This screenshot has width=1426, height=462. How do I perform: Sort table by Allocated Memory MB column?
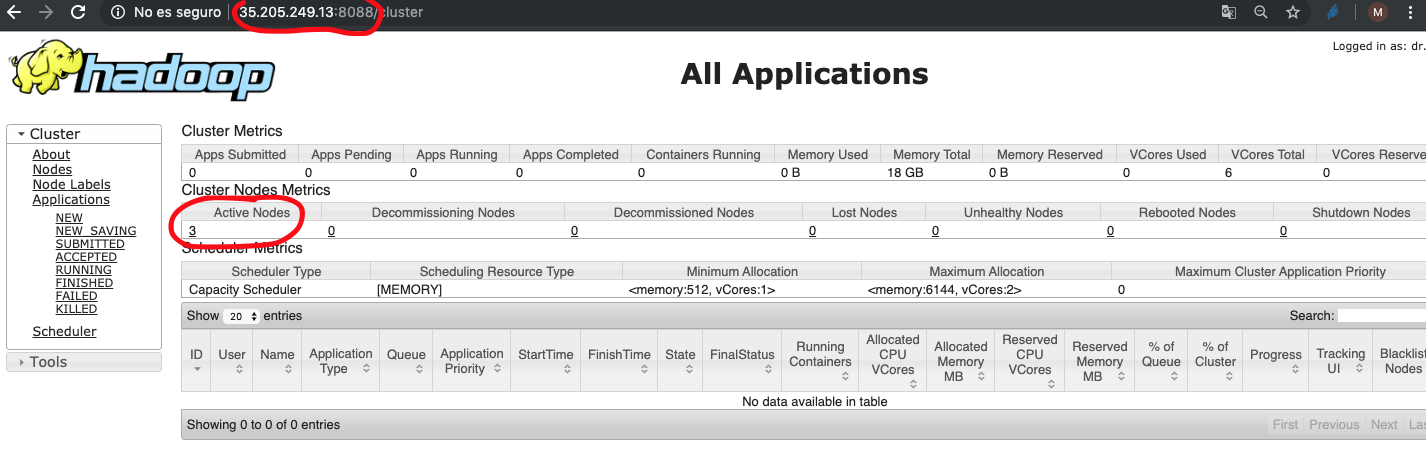(961, 361)
